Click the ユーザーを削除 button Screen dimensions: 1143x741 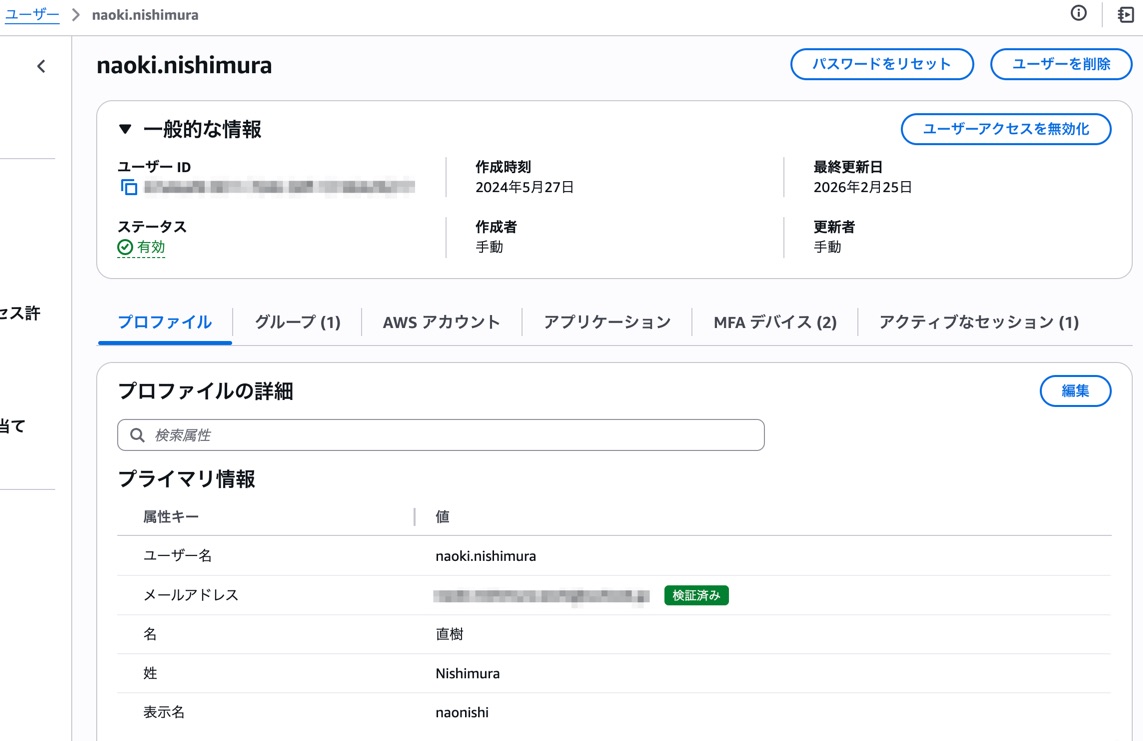click(x=1060, y=64)
